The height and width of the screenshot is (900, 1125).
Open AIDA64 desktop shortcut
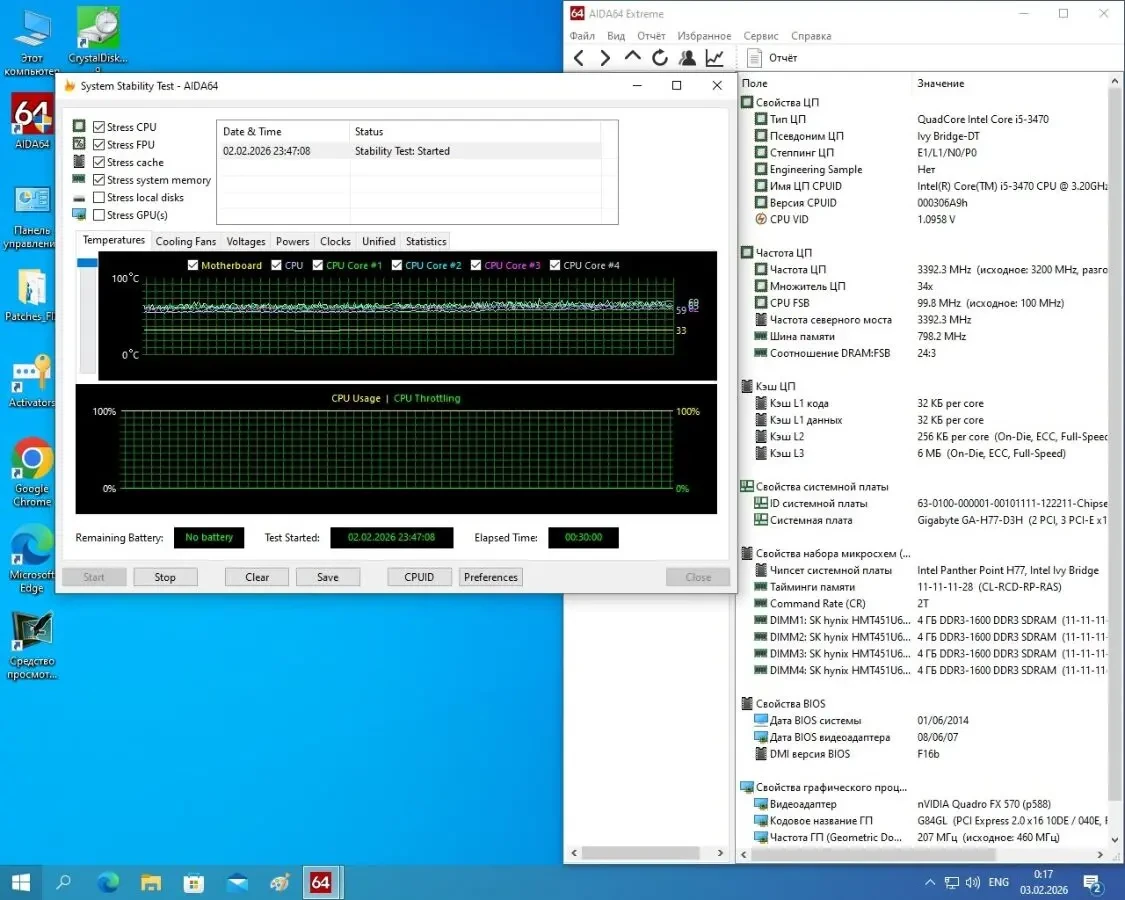tap(32, 121)
